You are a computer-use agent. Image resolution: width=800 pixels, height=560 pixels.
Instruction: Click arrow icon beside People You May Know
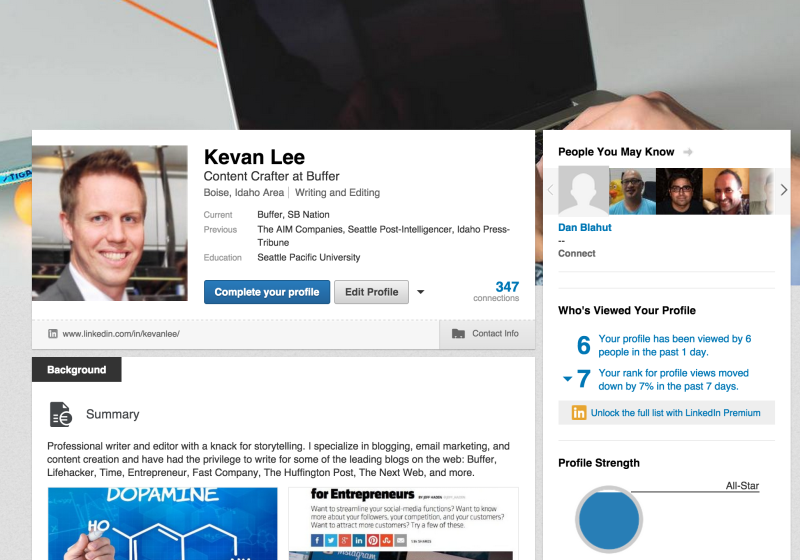[x=688, y=152]
